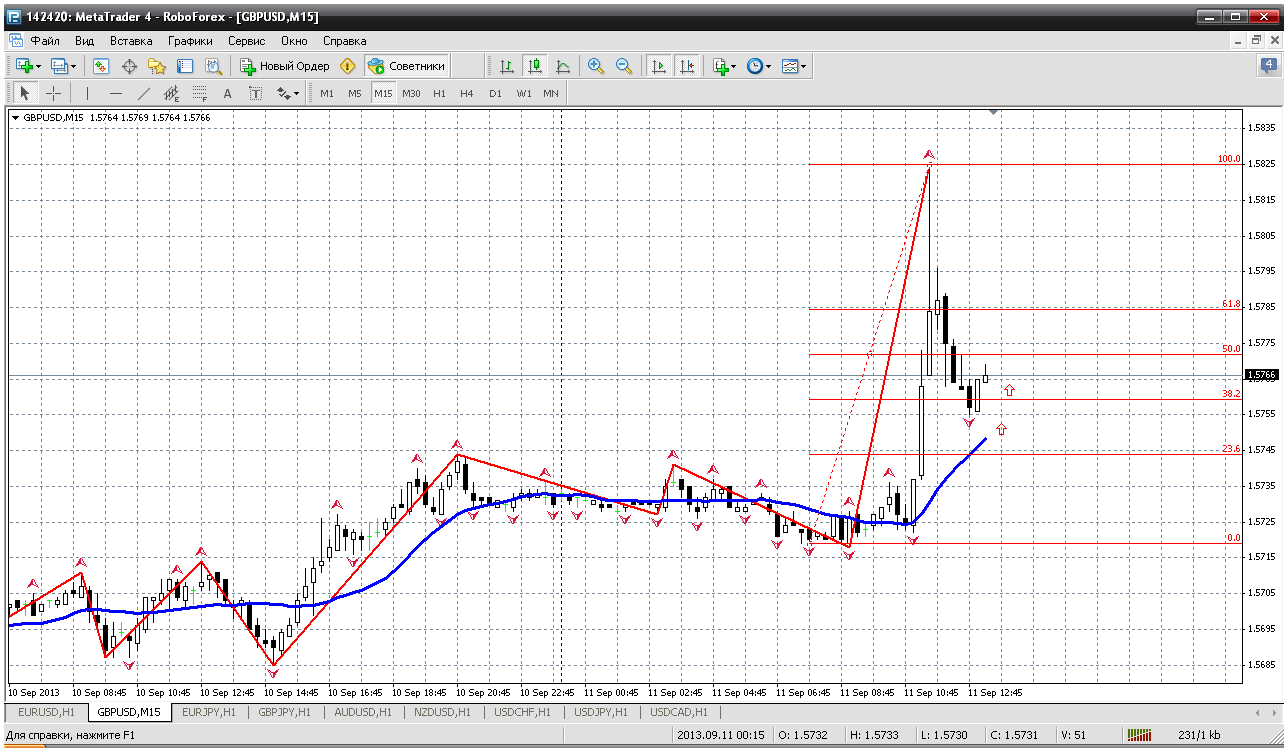Click the Новый Ордер button
The height and width of the screenshot is (748, 1288).
click(285, 66)
